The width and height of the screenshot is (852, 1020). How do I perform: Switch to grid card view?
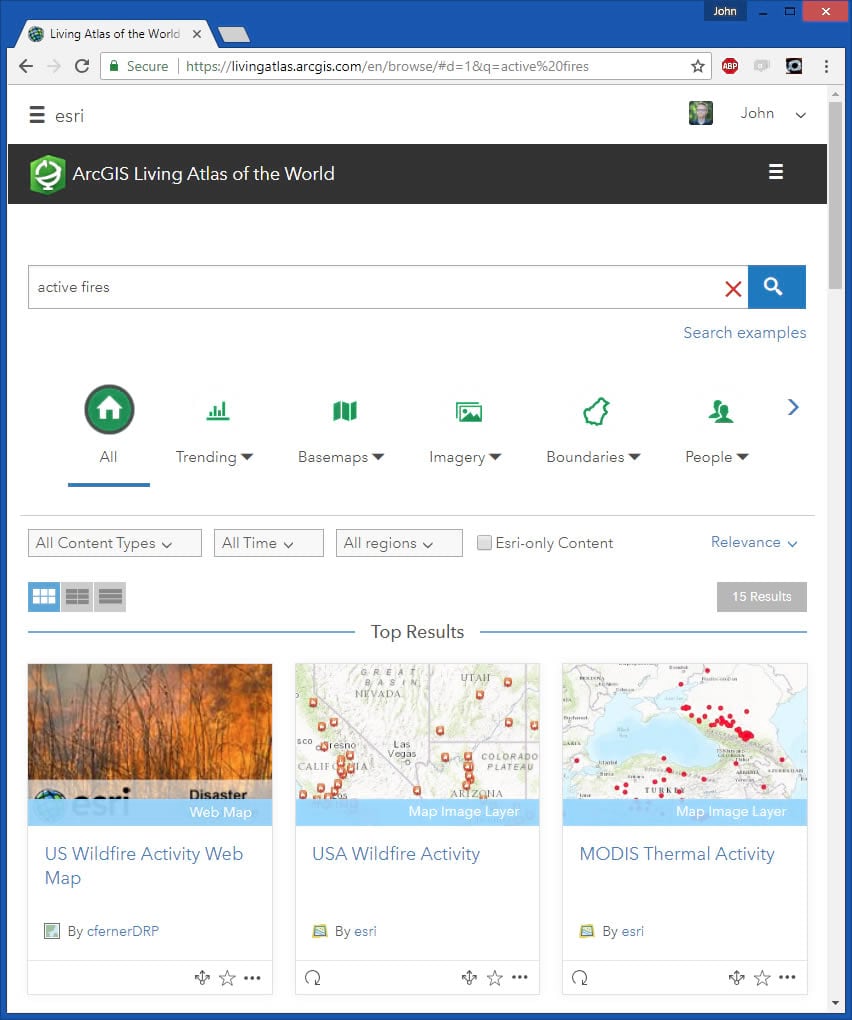pyautogui.click(x=44, y=597)
